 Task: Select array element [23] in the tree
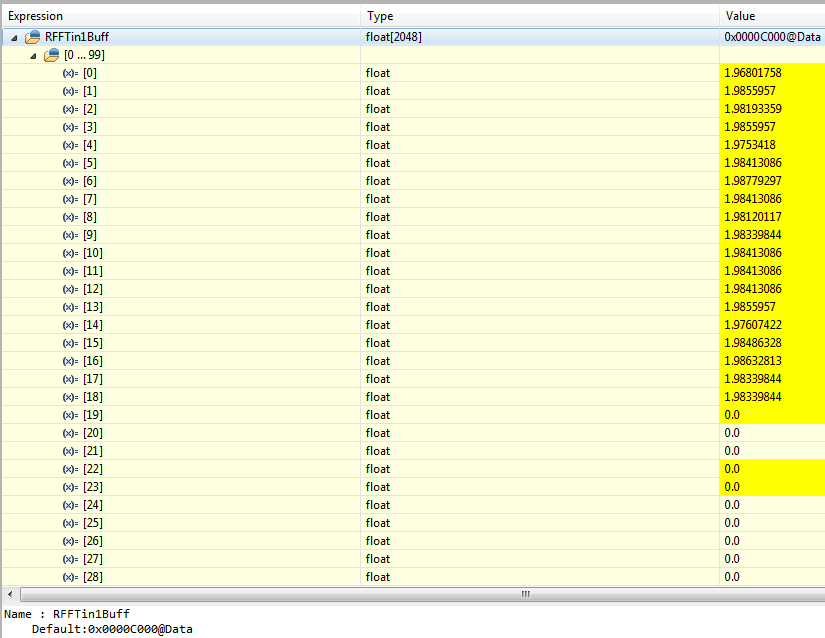click(93, 487)
